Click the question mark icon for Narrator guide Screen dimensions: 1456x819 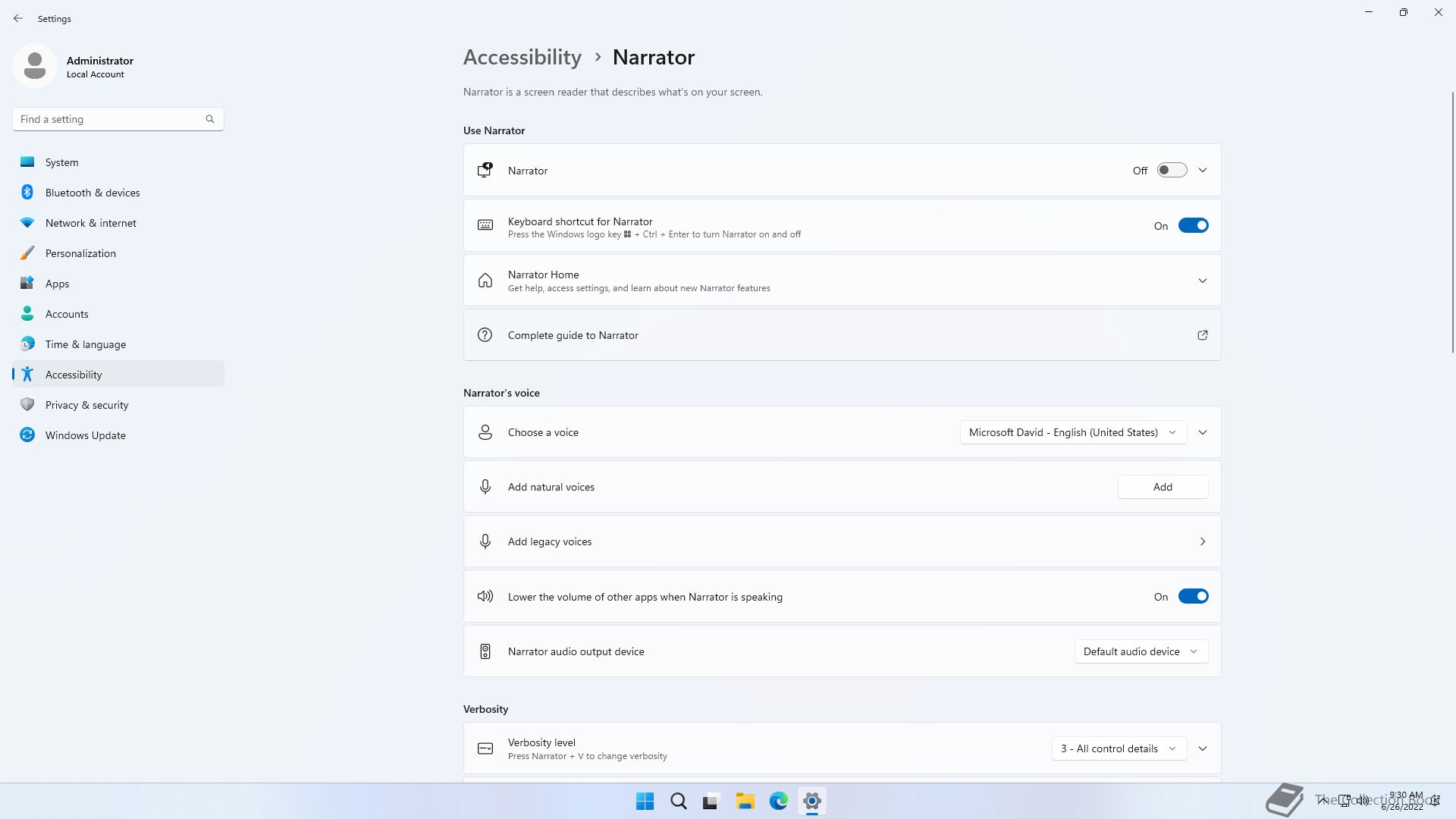point(485,335)
